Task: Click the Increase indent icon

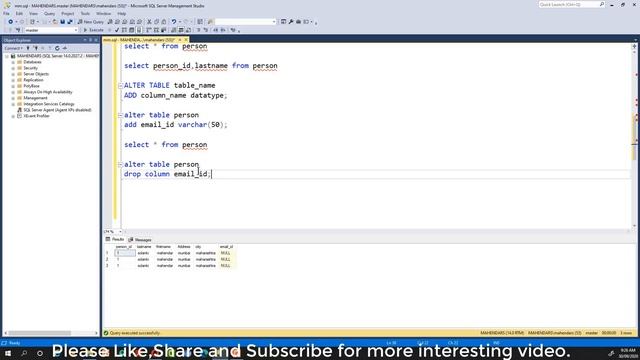Action: click(x=223, y=30)
